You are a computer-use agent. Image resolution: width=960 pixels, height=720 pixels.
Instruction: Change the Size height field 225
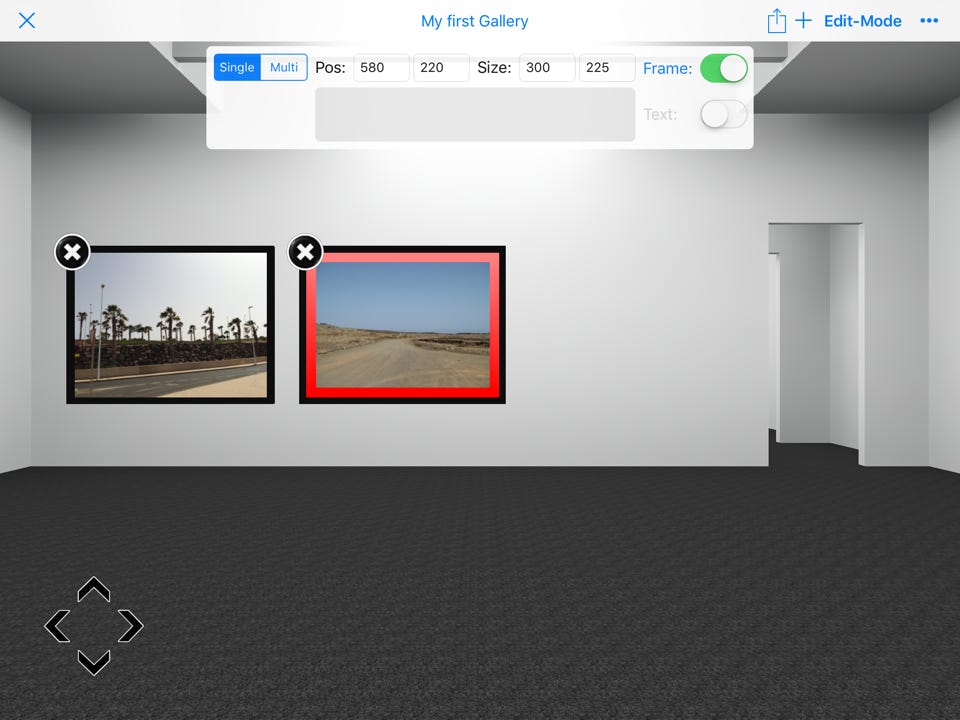607,68
